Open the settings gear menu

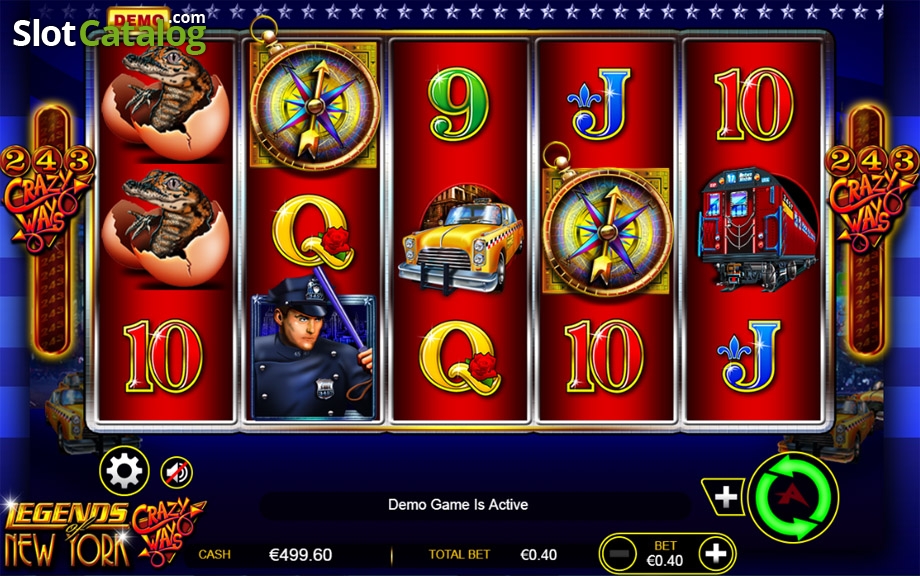124,471
